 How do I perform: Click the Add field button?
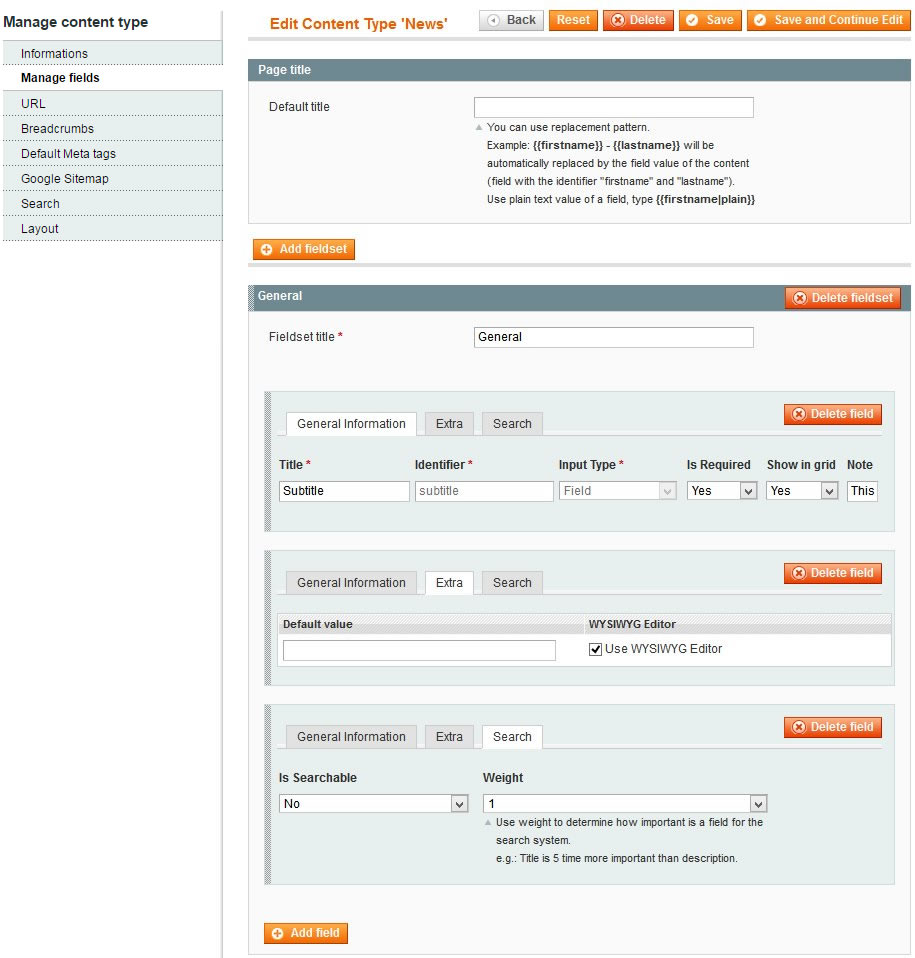click(x=305, y=934)
